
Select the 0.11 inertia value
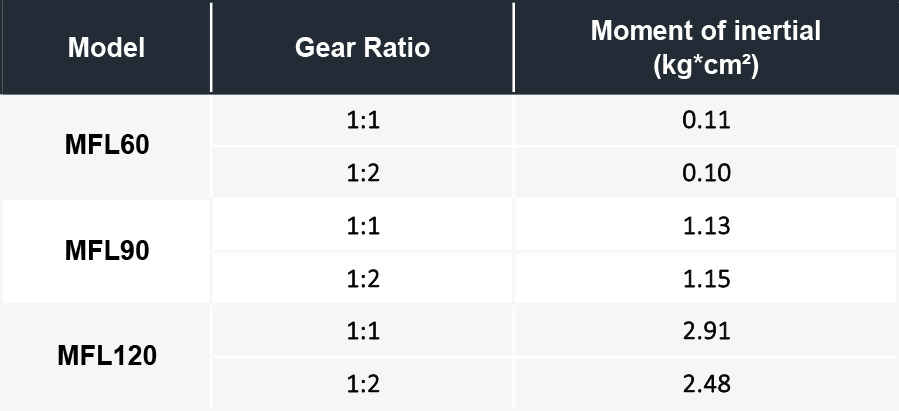click(x=707, y=120)
